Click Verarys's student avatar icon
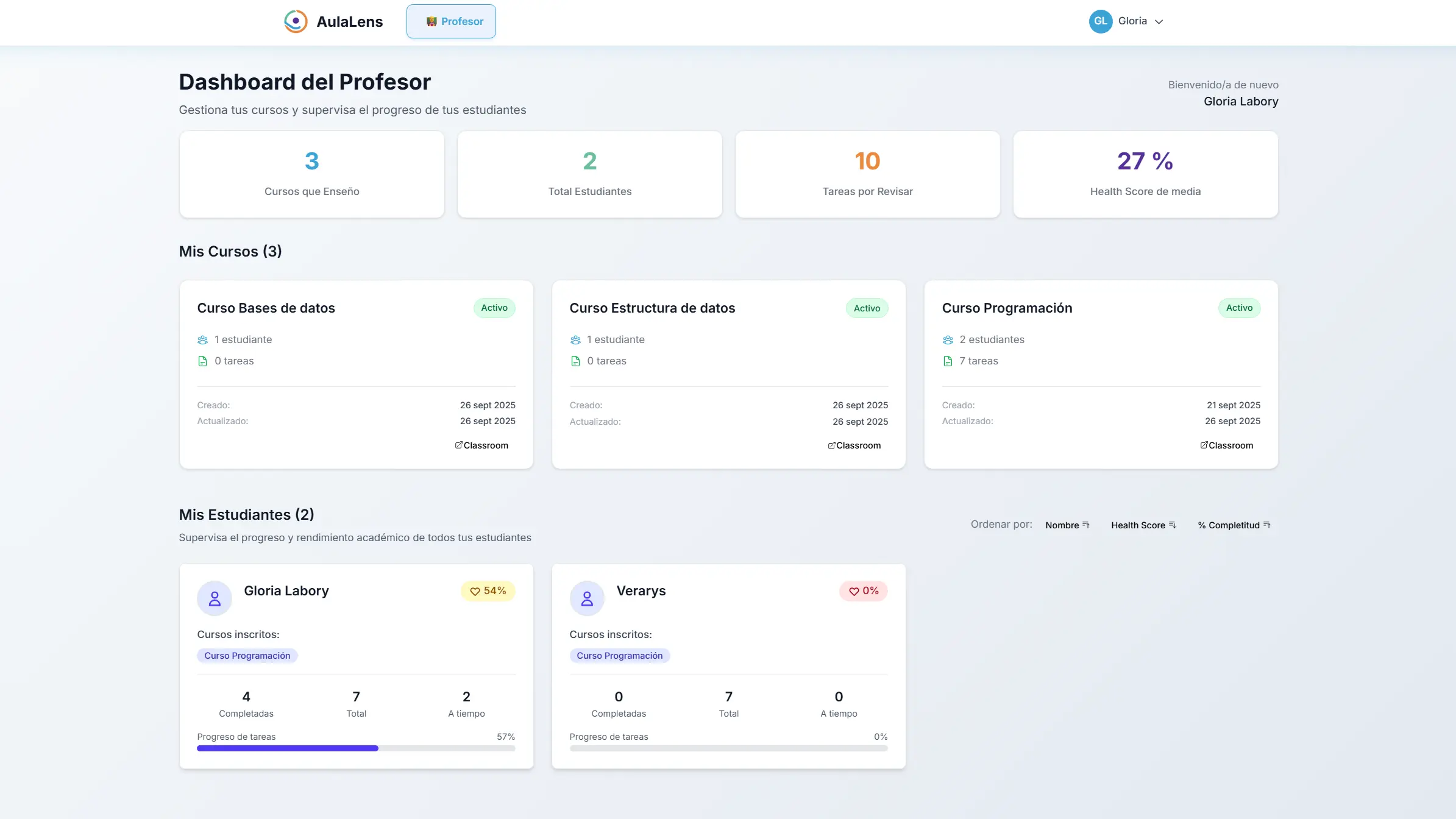Screen dimensions: 1456x819 587,598
